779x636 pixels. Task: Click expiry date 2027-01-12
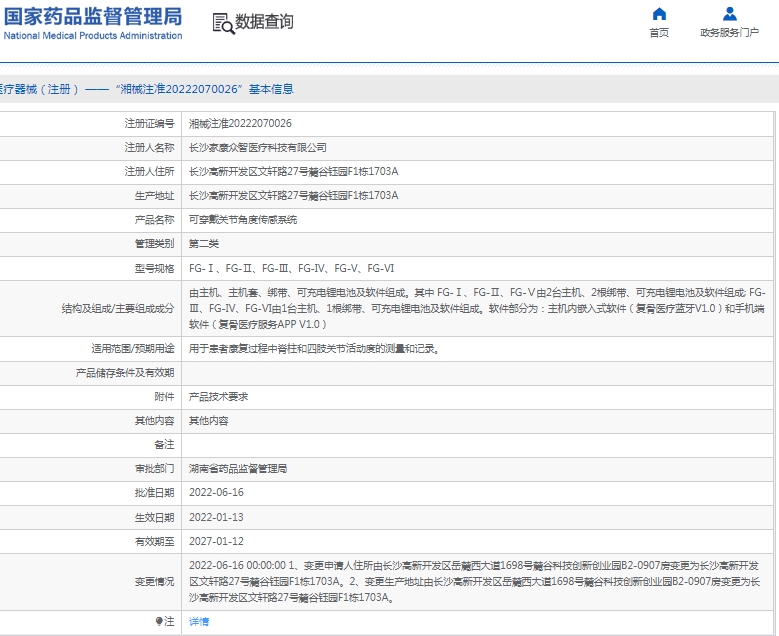click(x=216, y=541)
